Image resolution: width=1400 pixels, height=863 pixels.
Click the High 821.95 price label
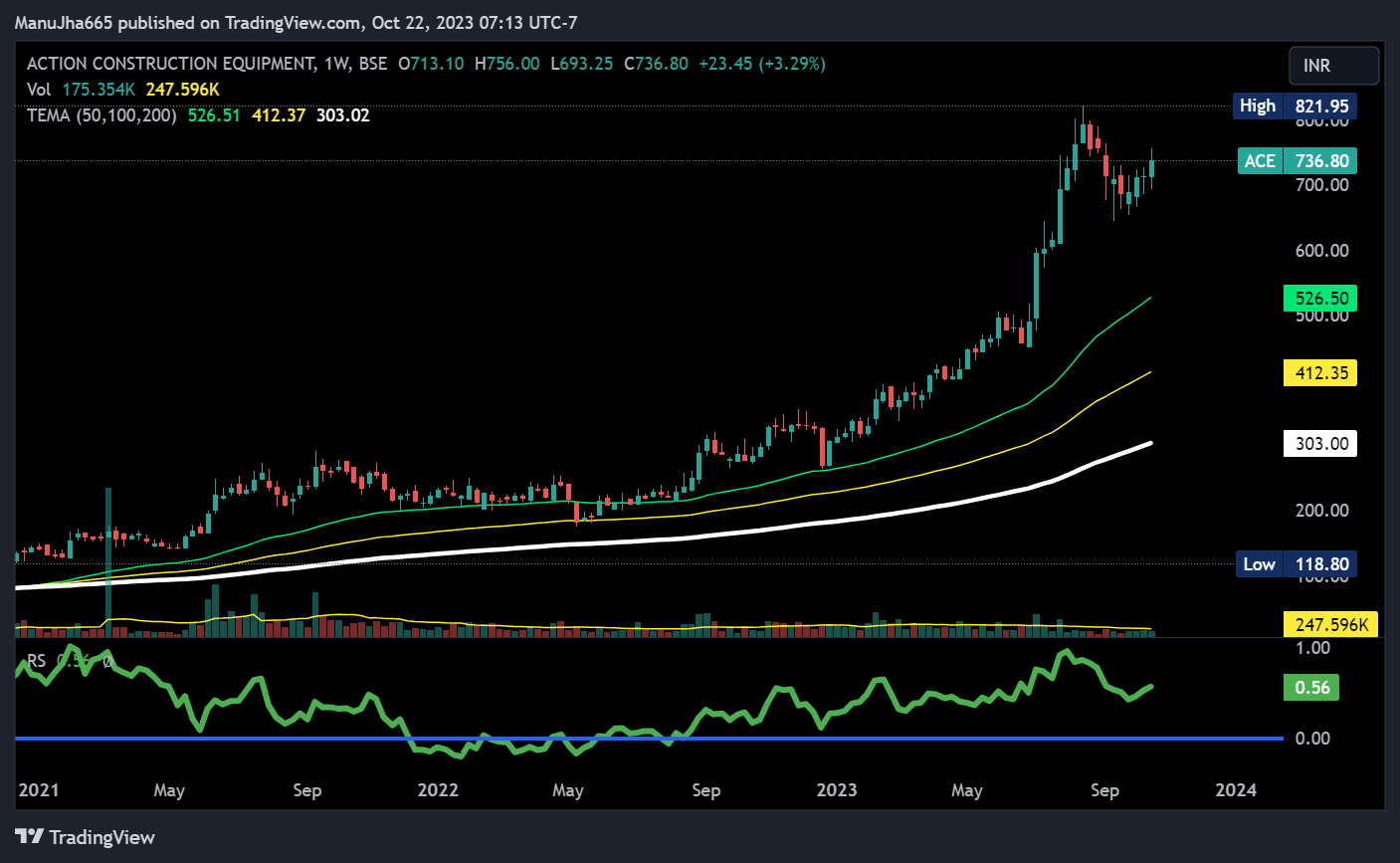(1295, 106)
